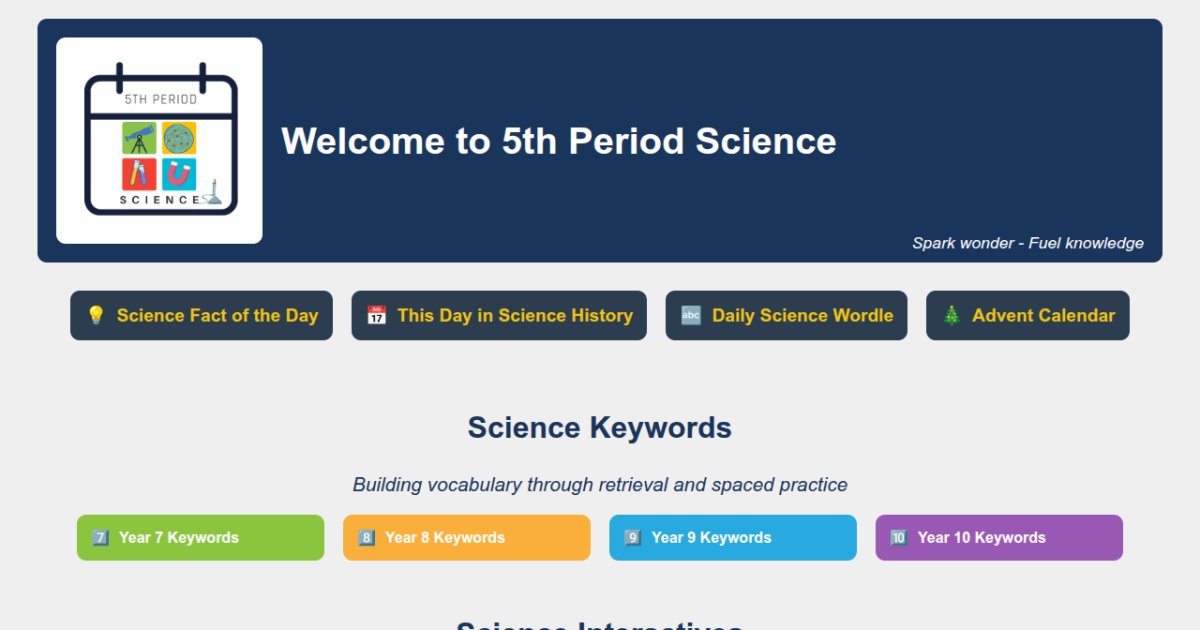
Task: Click the abc icon on Daily Science Wordle
Action: click(689, 315)
